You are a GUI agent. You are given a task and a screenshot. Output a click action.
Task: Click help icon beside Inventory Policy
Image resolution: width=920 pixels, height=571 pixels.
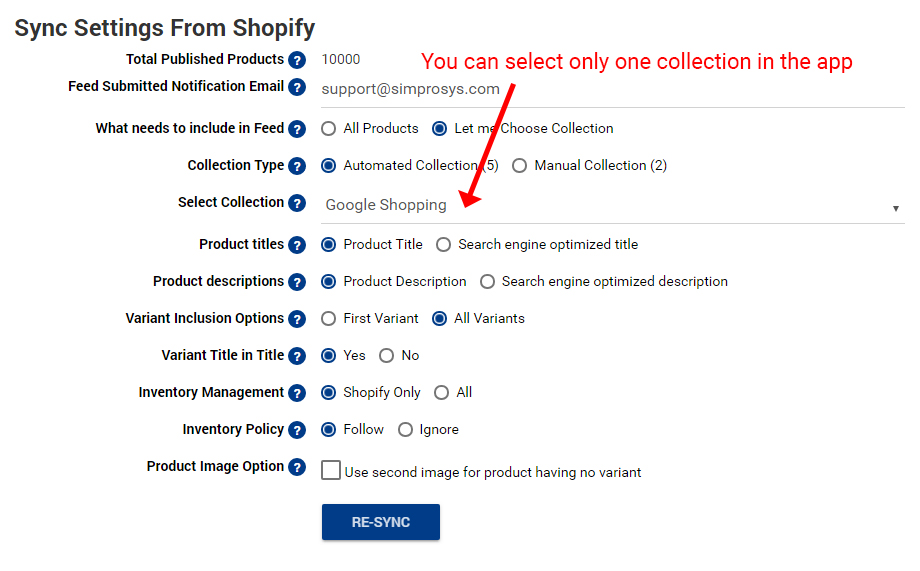coord(297,430)
